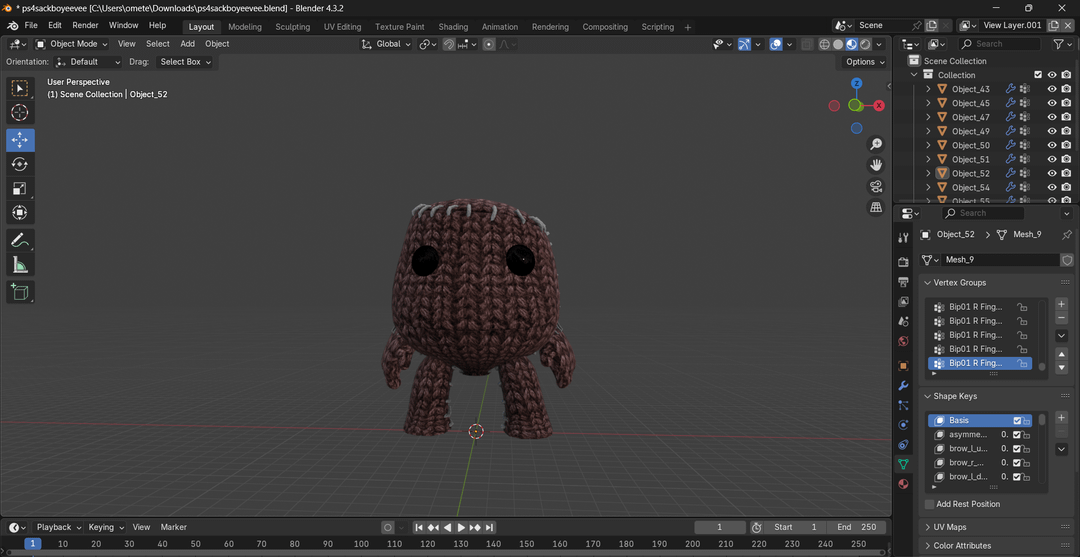The height and width of the screenshot is (557, 1080).
Task: Open the Keying popover in timeline
Action: click(105, 527)
